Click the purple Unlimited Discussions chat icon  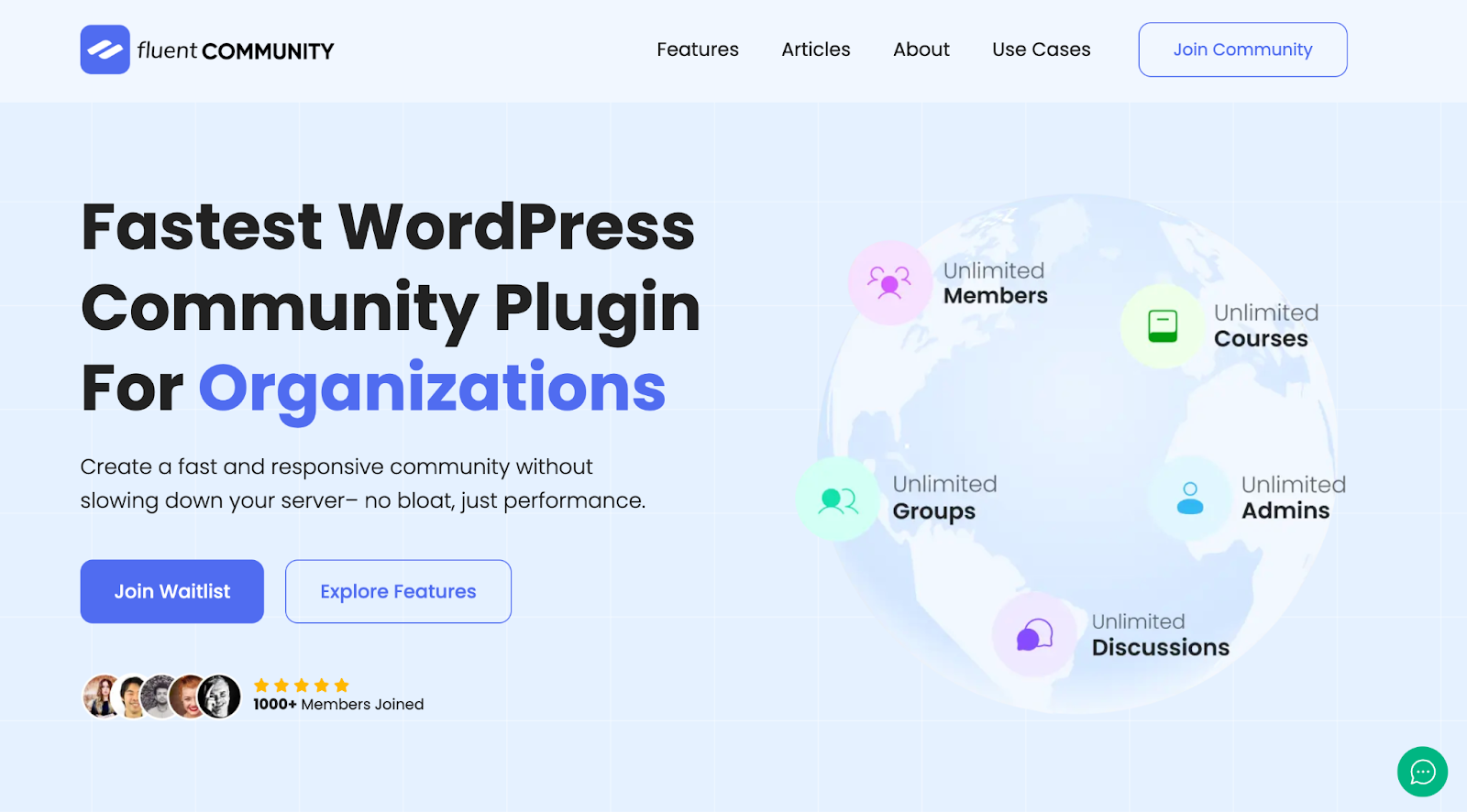point(1034,634)
